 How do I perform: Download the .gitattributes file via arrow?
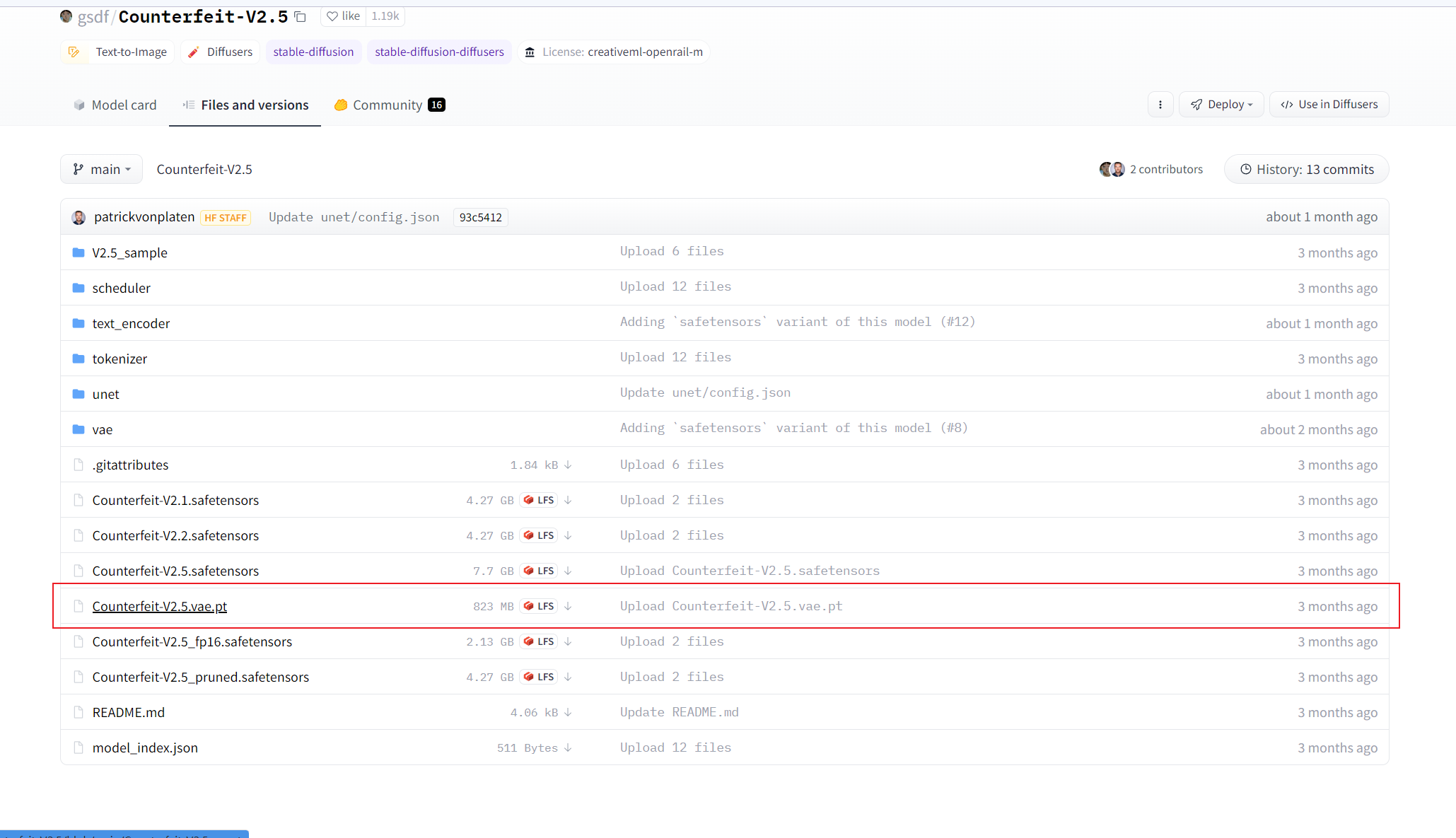tap(568, 465)
